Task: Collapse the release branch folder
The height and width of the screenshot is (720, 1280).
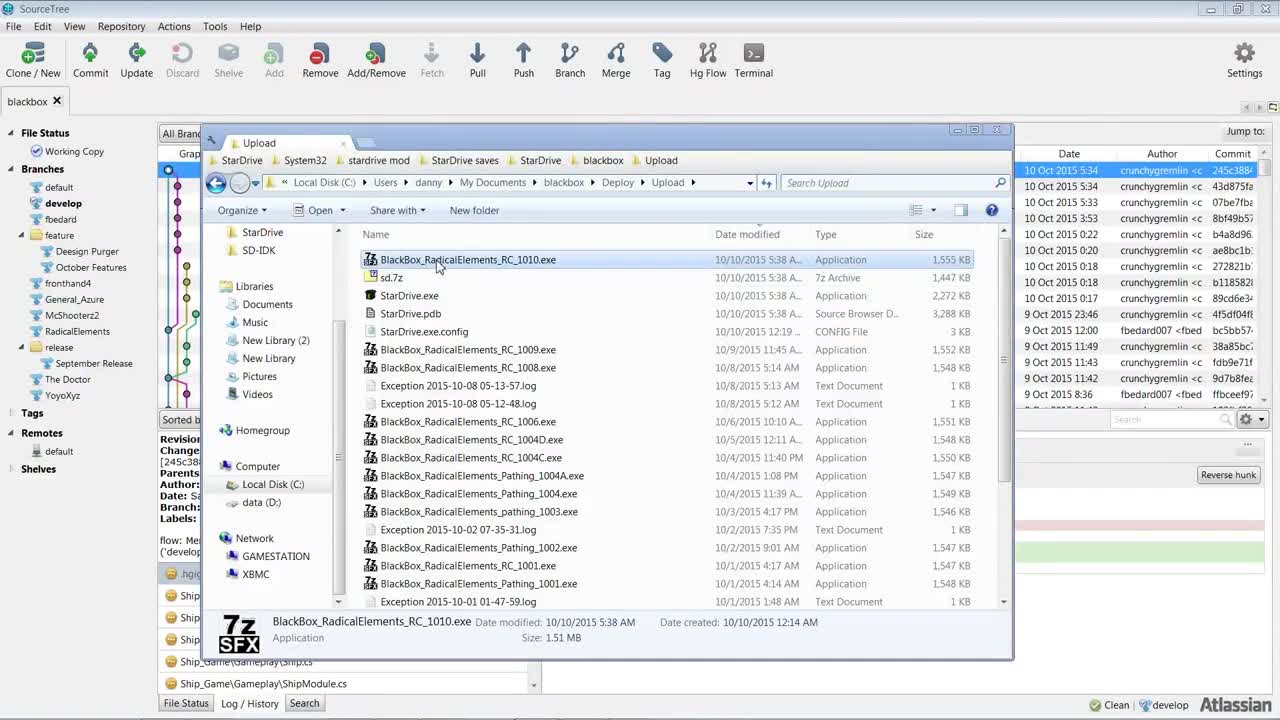Action: click(x=21, y=347)
